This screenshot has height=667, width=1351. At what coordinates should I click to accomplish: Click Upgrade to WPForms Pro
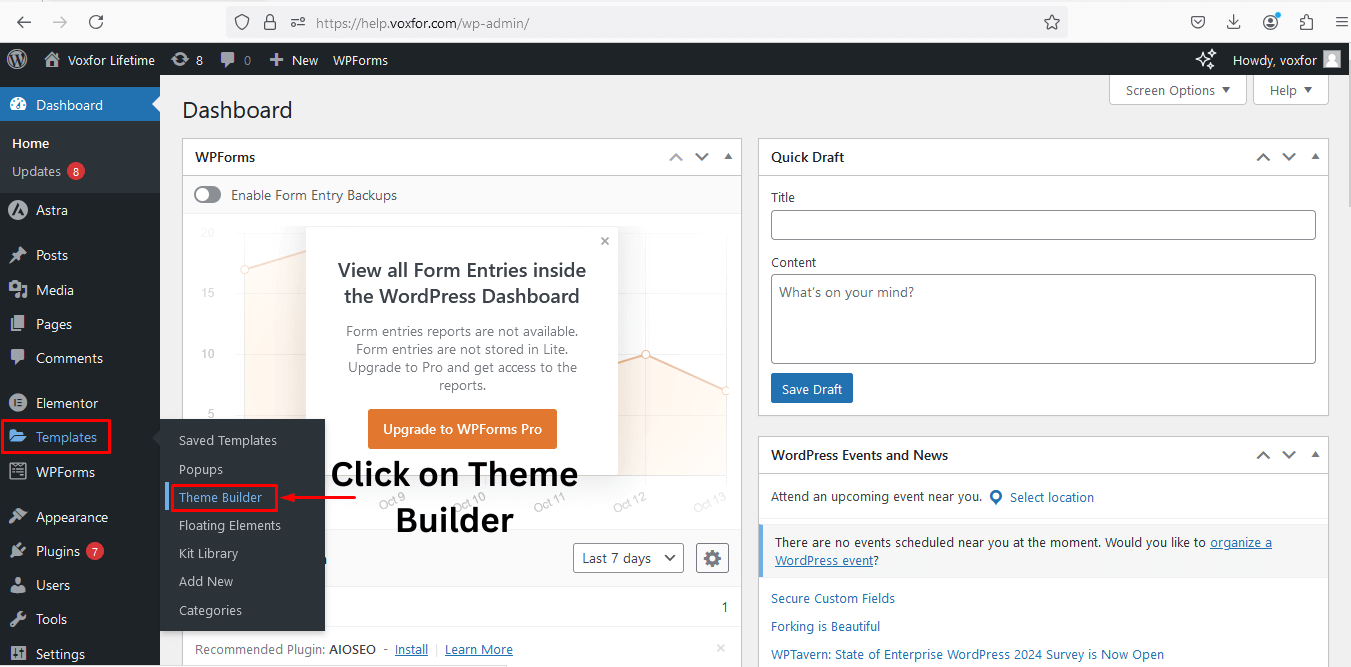pyautogui.click(x=461, y=428)
